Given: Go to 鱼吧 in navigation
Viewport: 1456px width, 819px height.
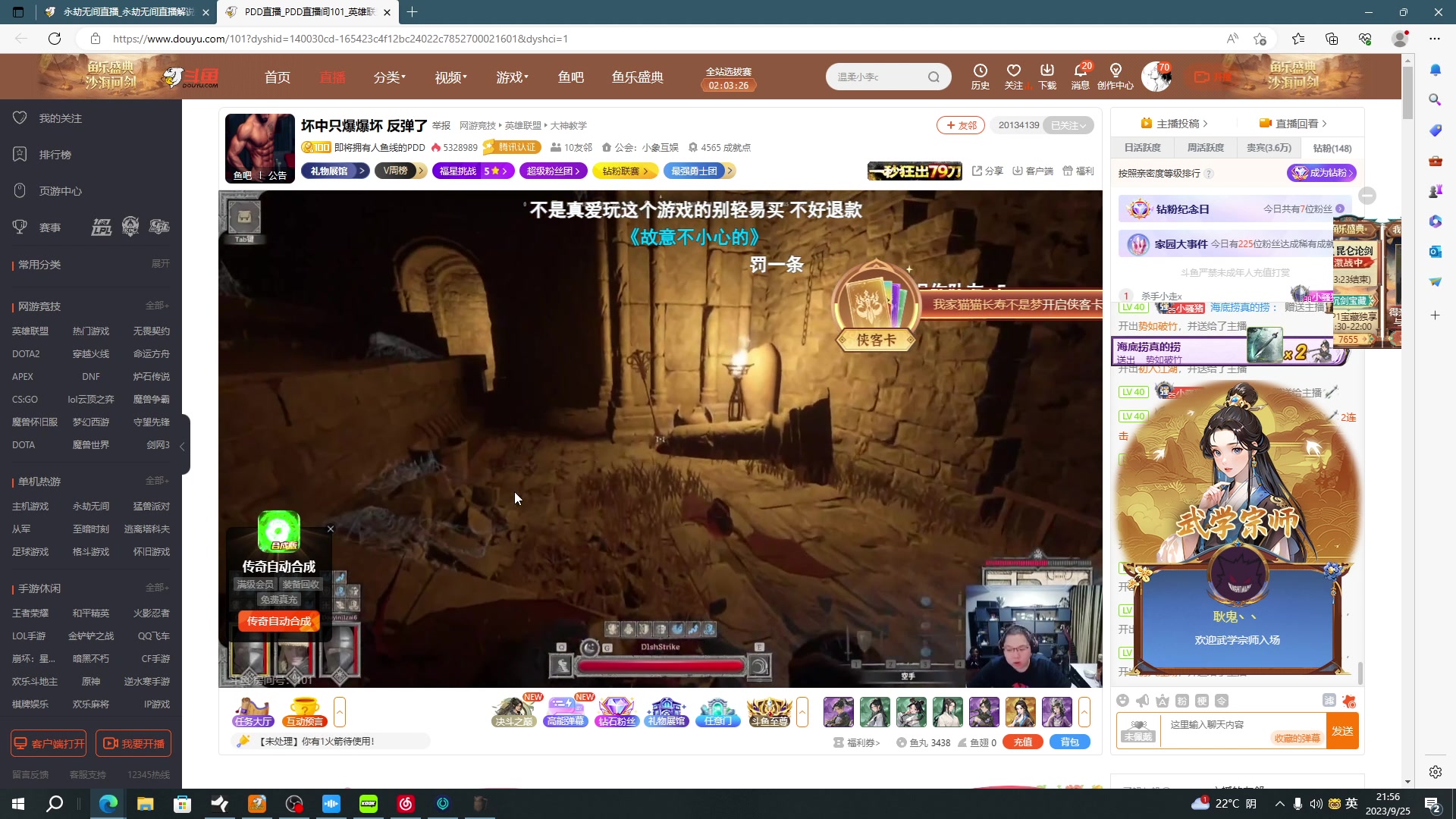Looking at the screenshot, I should [x=571, y=77].
